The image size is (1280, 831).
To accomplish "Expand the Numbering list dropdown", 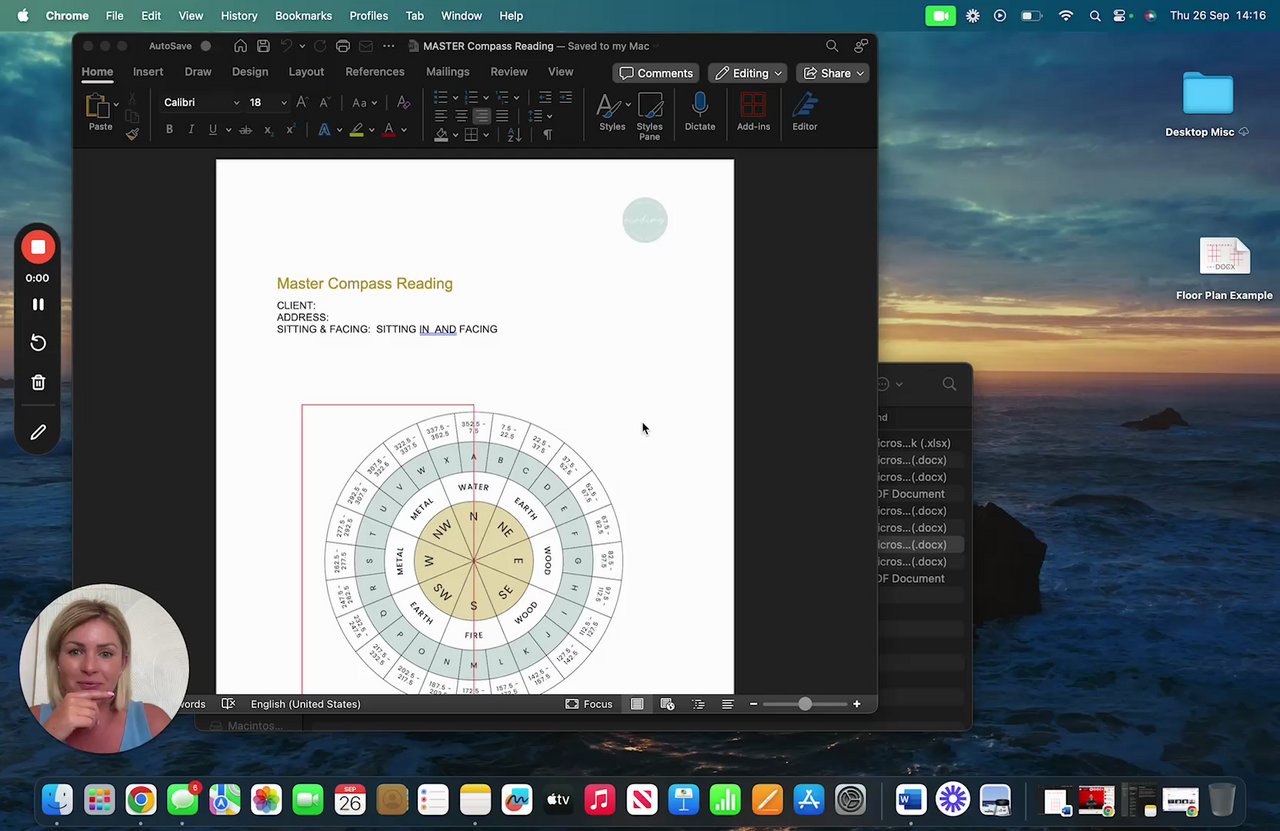I will pyautogui.click(x=486, y=97).
